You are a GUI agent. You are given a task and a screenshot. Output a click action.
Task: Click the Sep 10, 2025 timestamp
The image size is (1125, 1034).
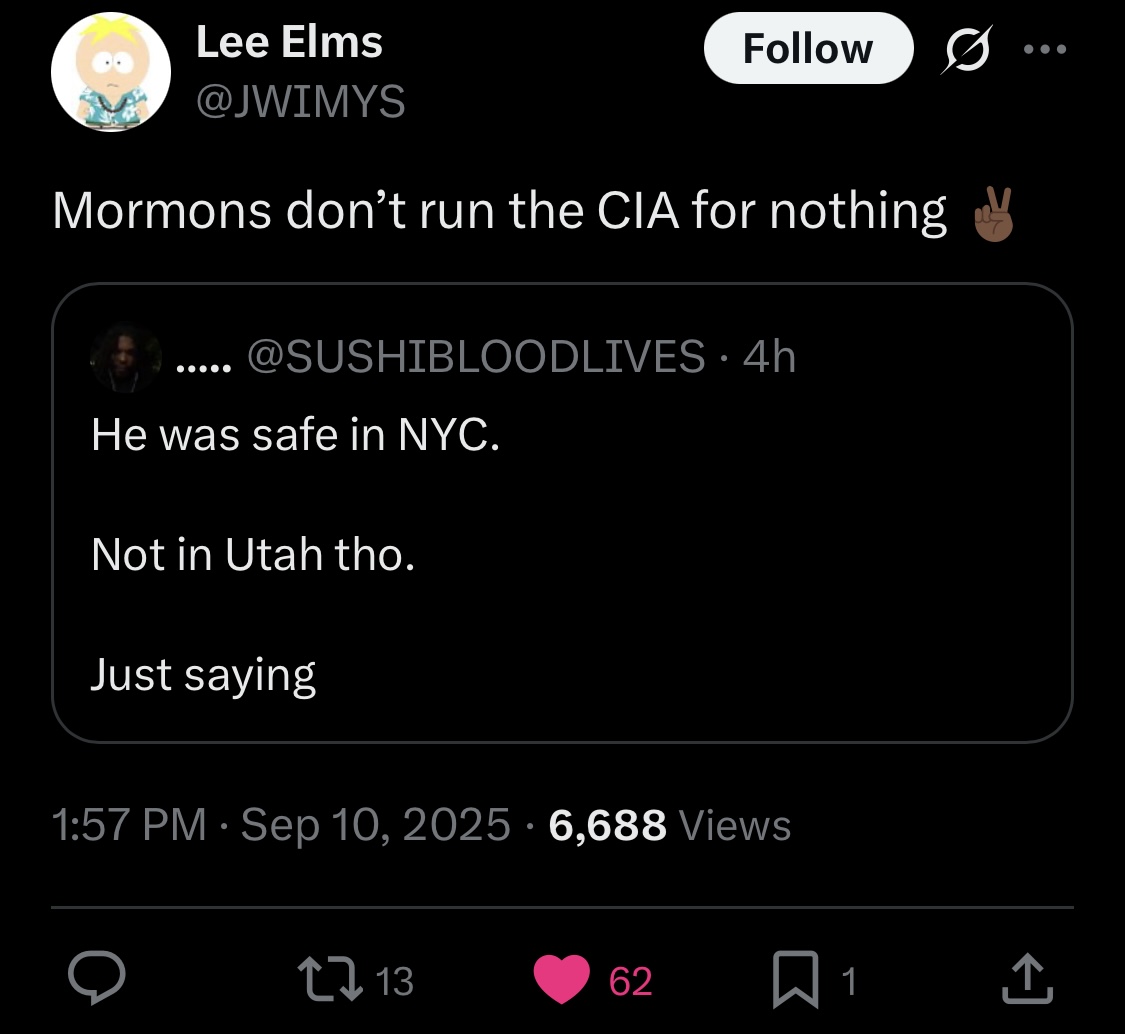point(375,825)
